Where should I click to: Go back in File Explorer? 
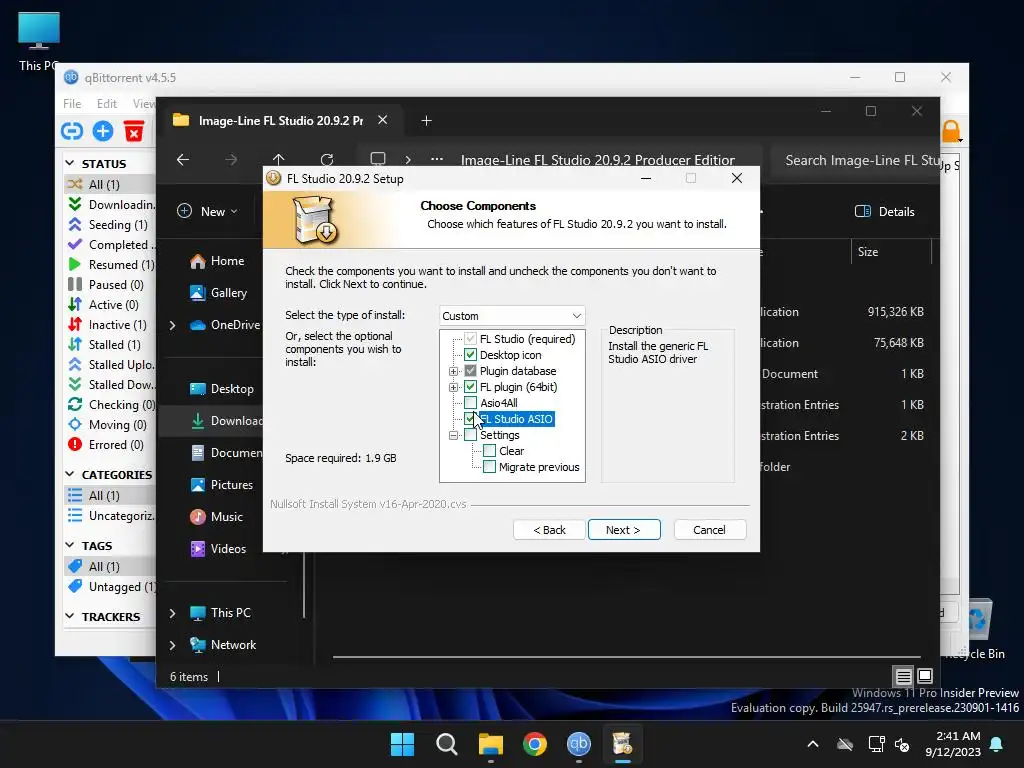[x=183, y=160]
